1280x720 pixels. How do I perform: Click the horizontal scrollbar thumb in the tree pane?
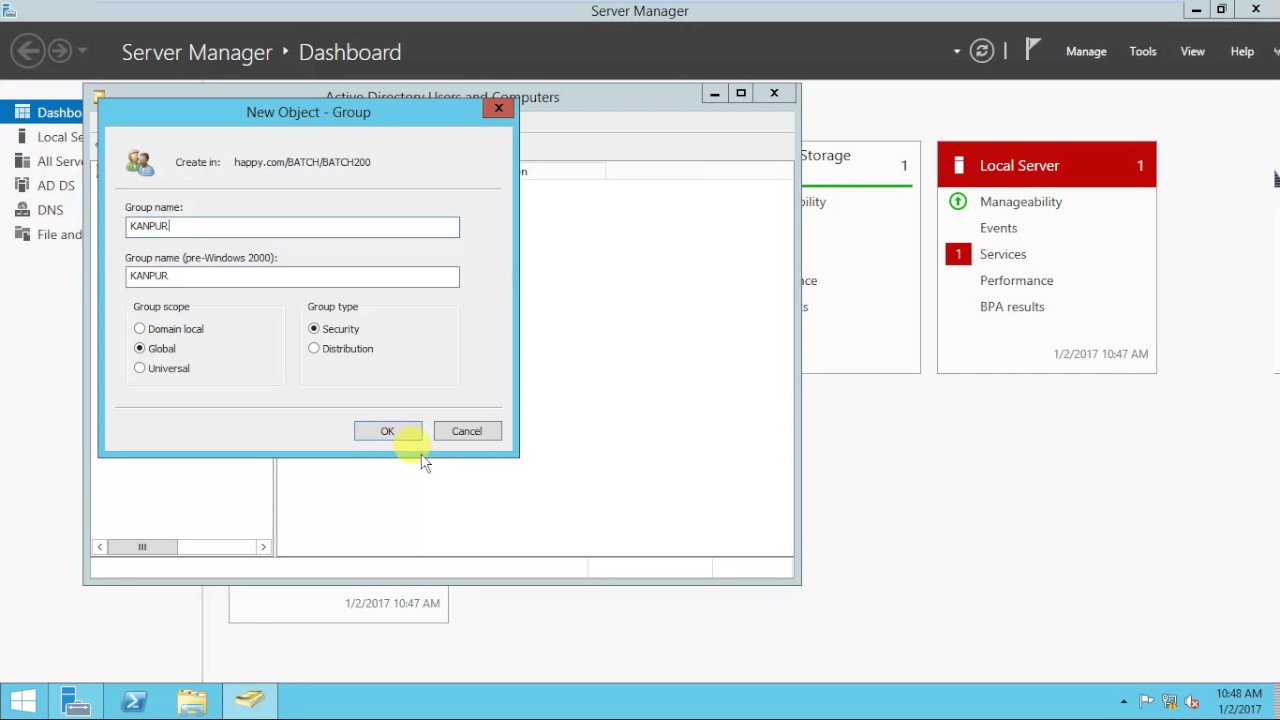(x=142, y=547)
